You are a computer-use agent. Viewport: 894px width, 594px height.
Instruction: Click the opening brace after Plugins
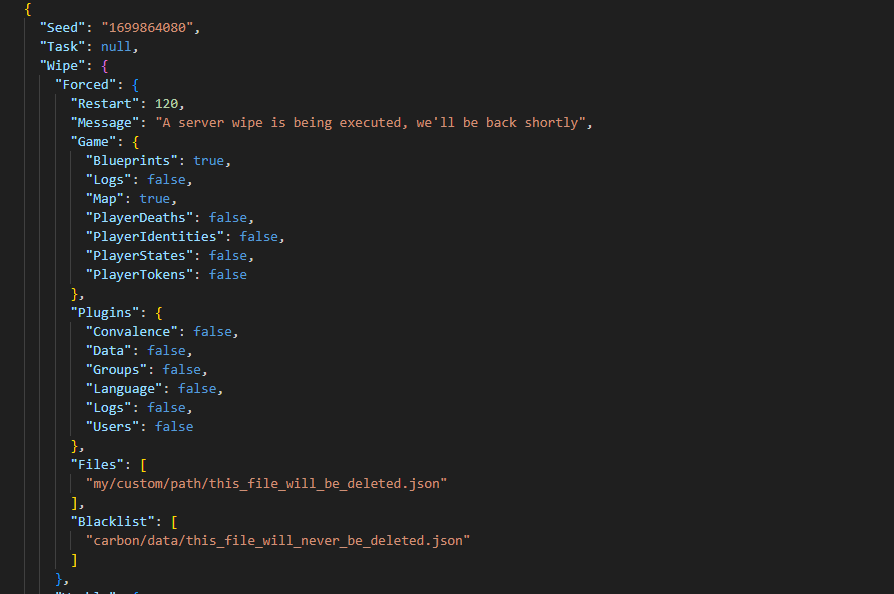(159, 313)
